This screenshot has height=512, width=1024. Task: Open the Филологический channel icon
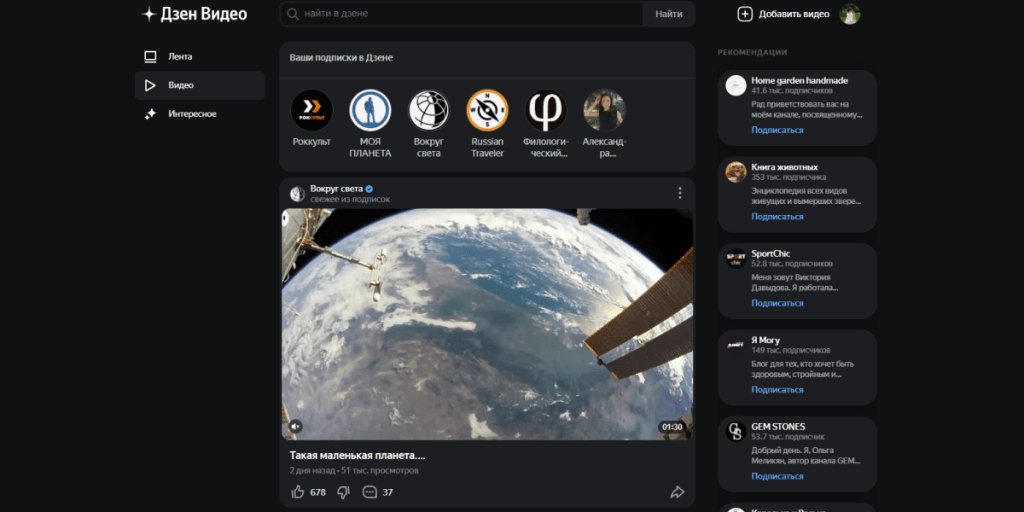[x=546, y=110]
